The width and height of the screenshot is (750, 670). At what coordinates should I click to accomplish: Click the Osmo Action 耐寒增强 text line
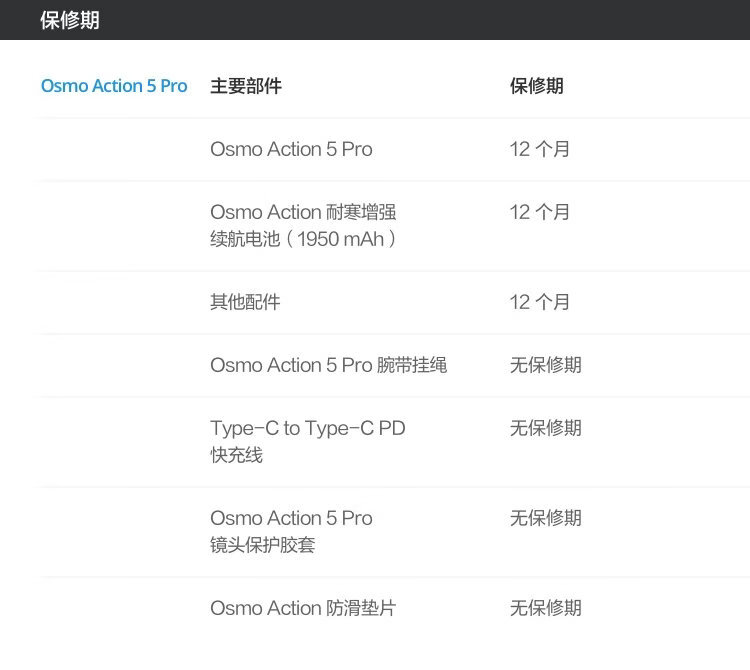click(303, 212)
